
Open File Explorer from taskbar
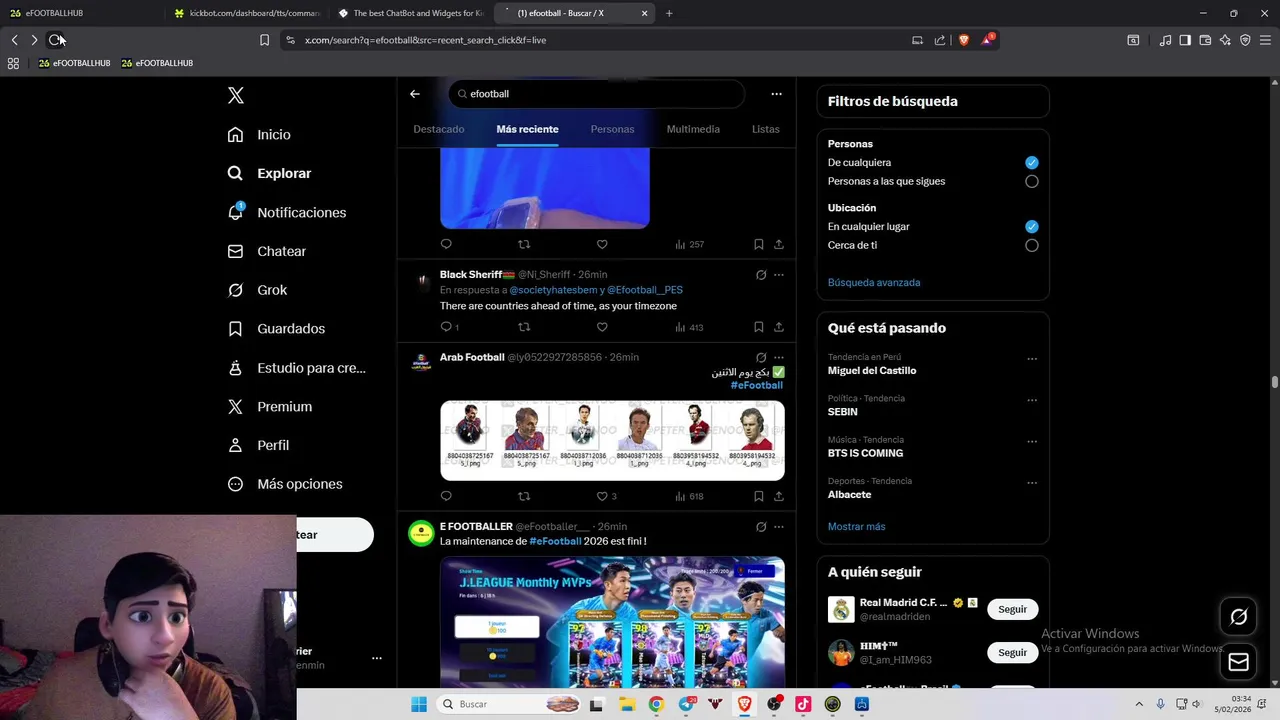(x=627, y=704)
